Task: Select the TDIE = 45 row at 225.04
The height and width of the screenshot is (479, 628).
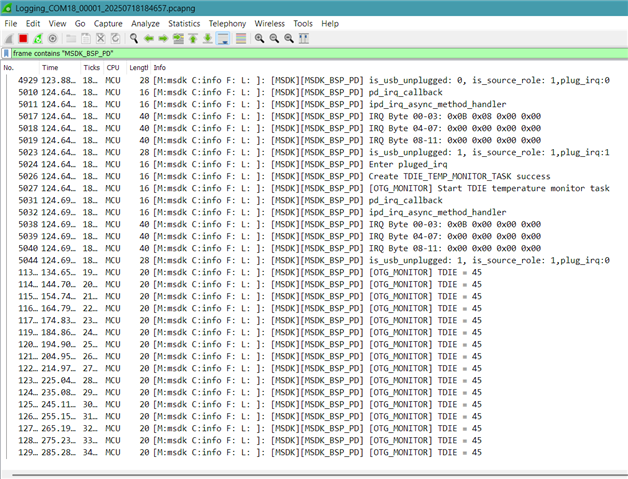Action: 314,381
